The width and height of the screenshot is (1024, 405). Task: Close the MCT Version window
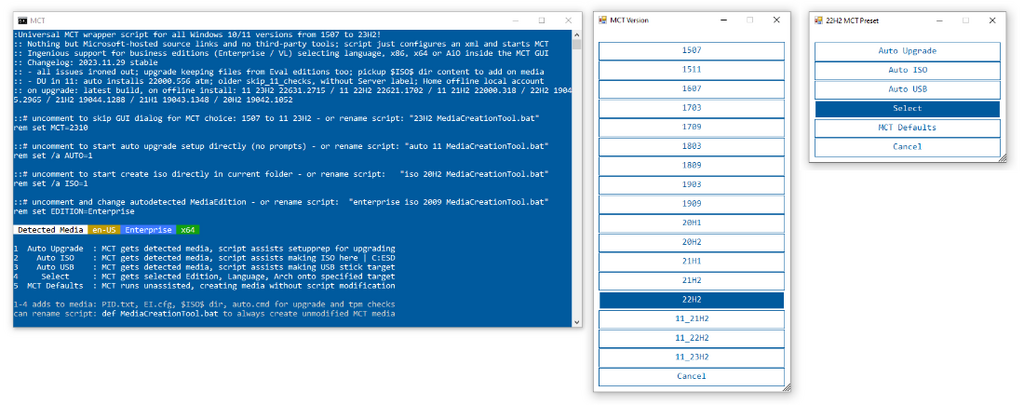click(x=776, y=20)
